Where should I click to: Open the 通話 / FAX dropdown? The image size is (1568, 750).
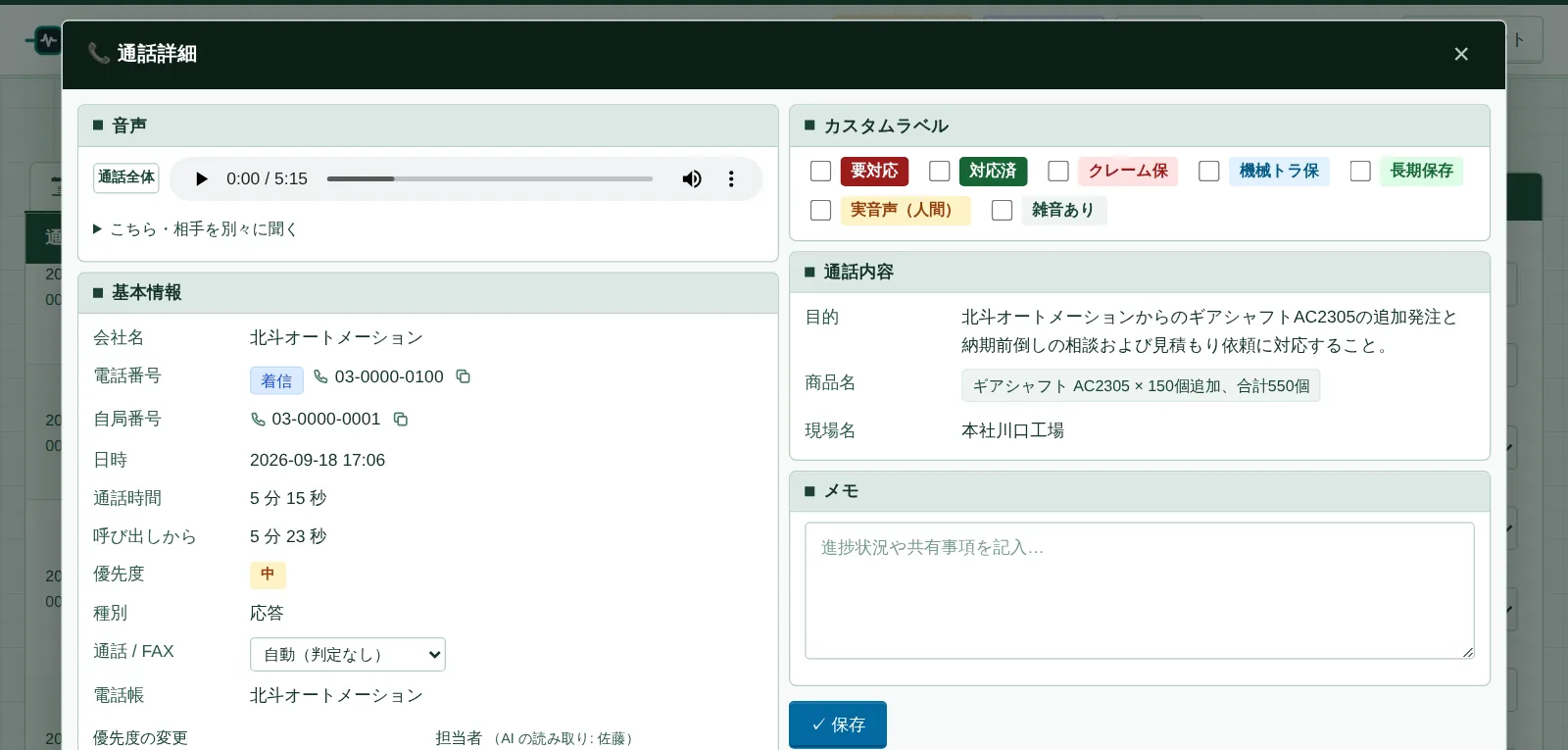click(x=348, y=655)
